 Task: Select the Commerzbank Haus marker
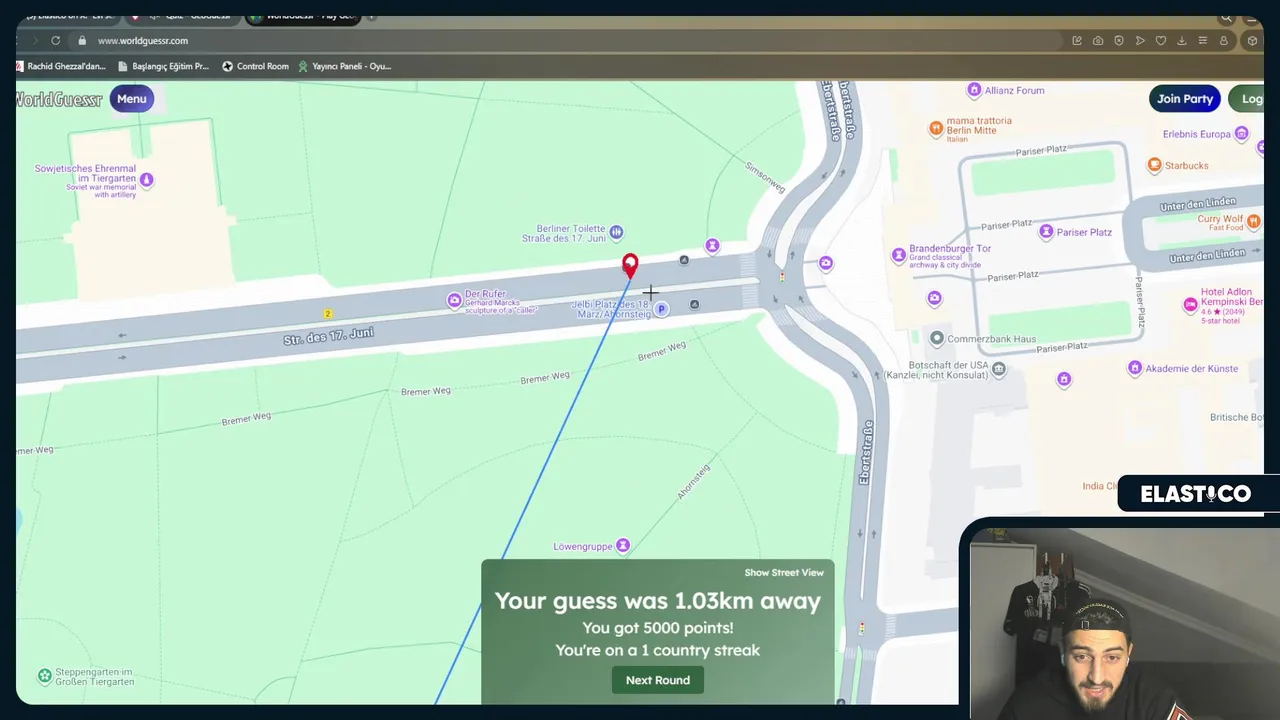point(937,338)
